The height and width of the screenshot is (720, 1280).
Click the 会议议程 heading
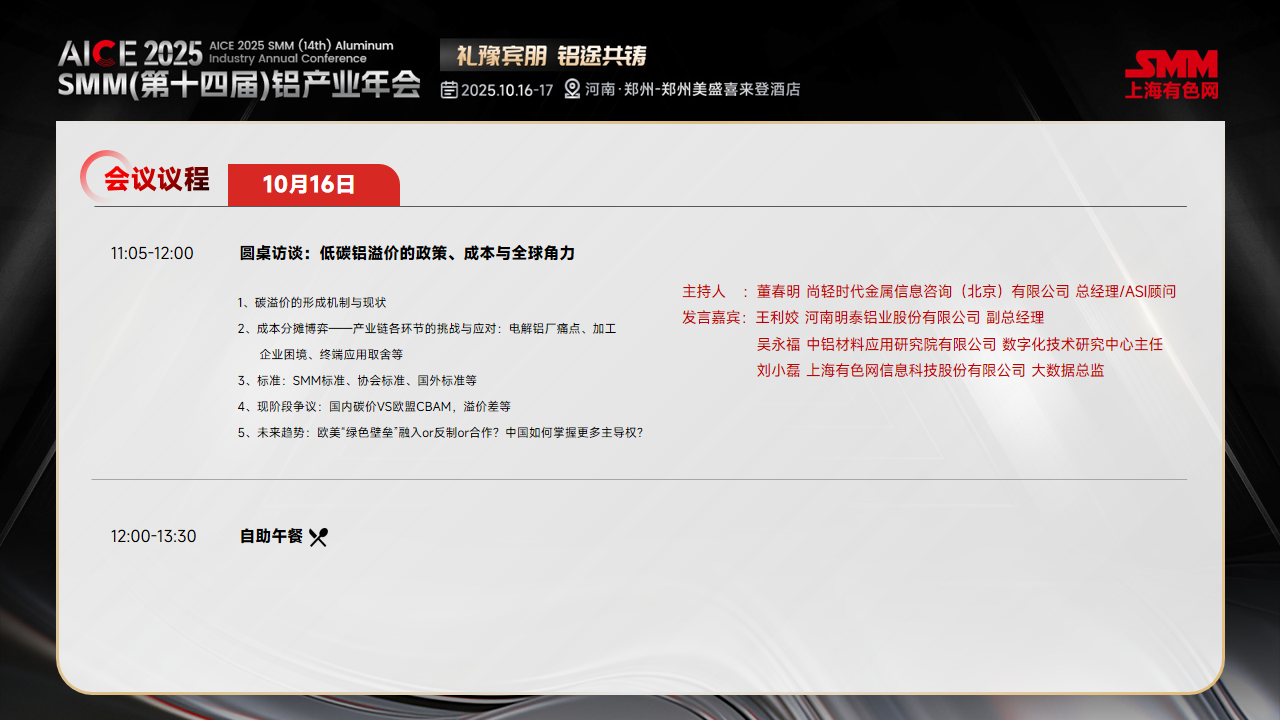[157, 179]
